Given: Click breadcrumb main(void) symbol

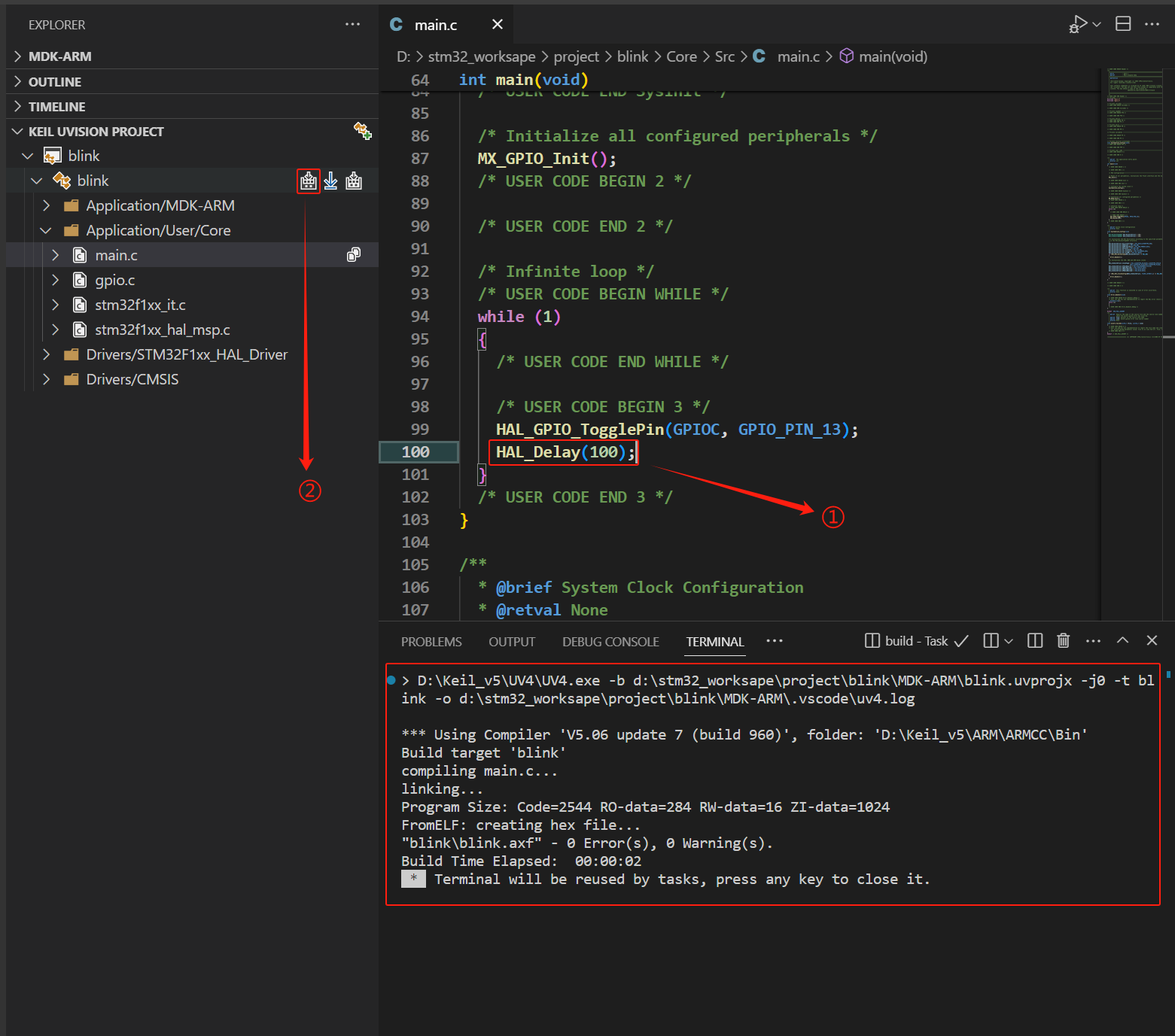Looking at the screenshot, I should (893, 56).
